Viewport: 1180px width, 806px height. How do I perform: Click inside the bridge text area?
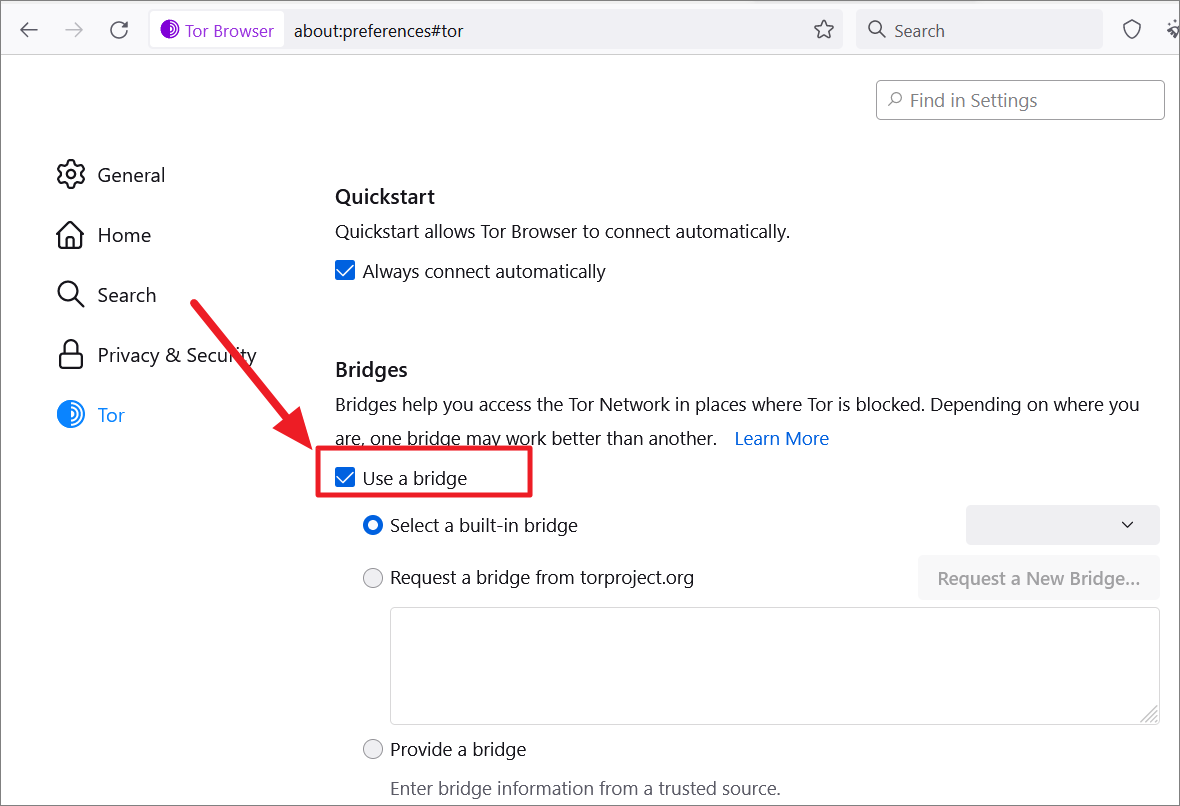(x=774, y=665)
